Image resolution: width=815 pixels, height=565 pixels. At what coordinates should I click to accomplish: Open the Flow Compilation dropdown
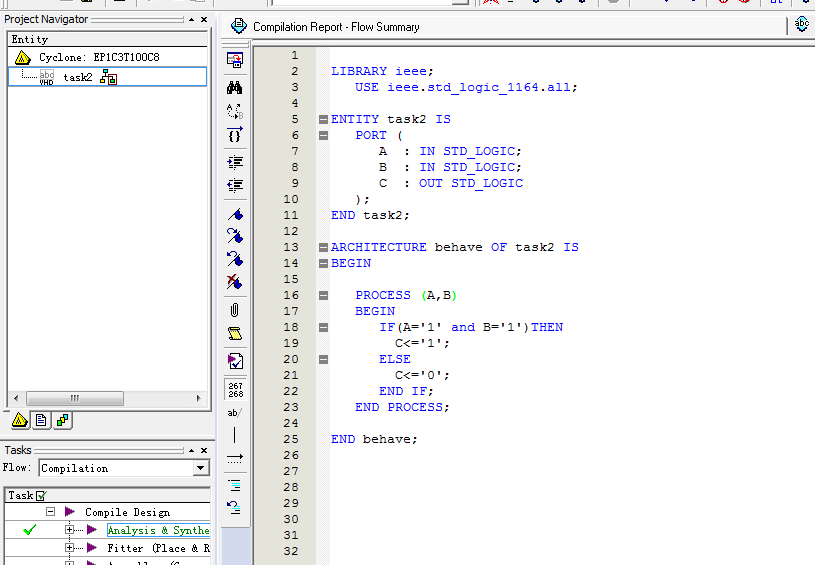tap(201, 468)
